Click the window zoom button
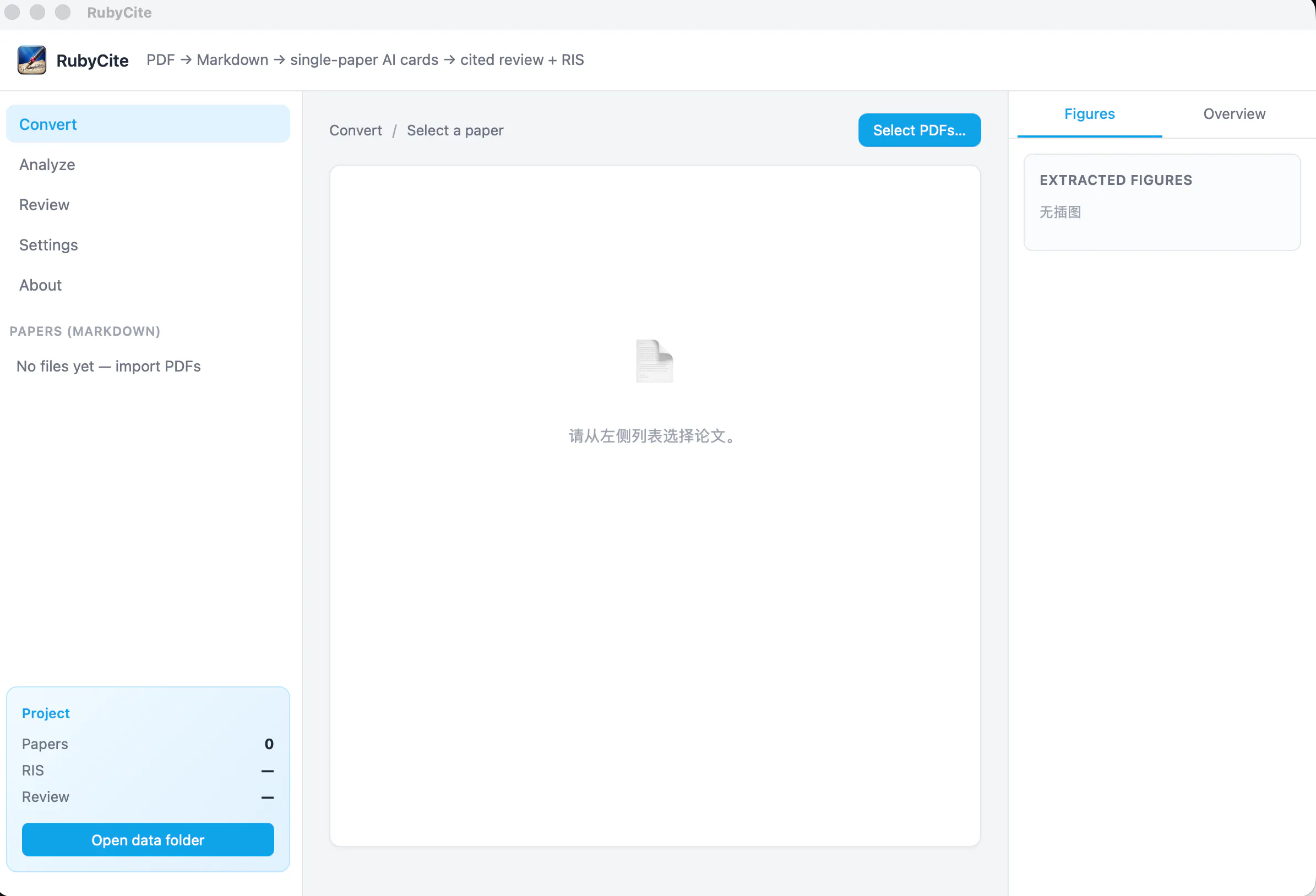The image size is (1316, 896). coord(63,12)
